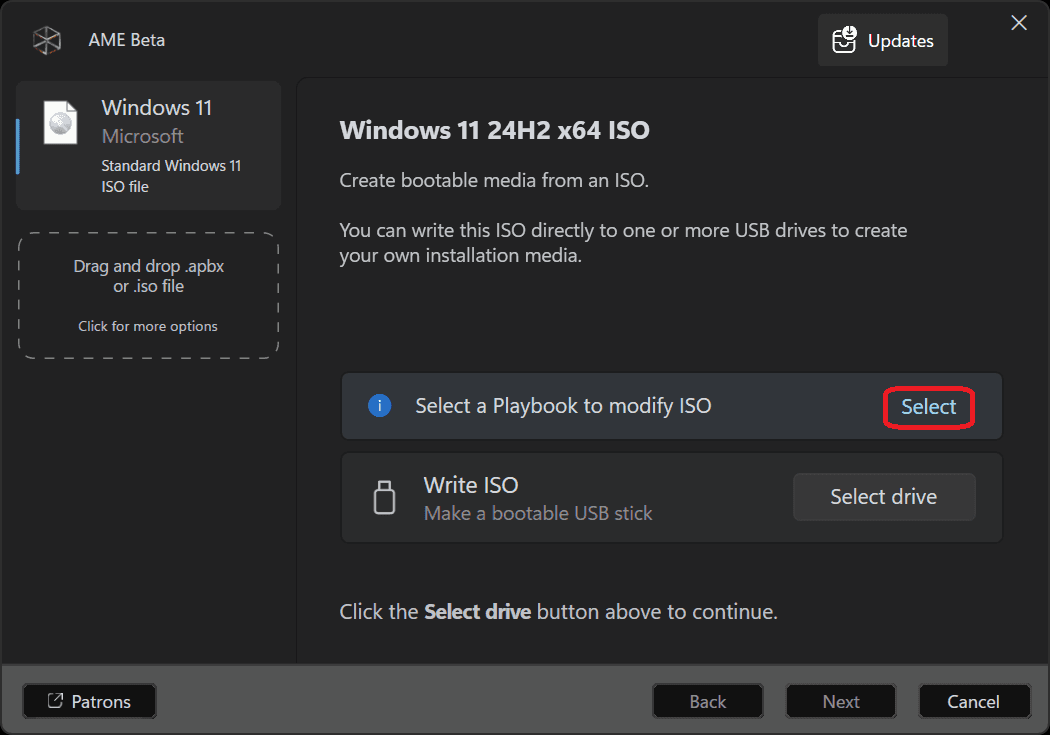Click the AME Beta title text
Image resolution: width=1050 pixels, height=735 pixels.
click(x=126, y=41)
